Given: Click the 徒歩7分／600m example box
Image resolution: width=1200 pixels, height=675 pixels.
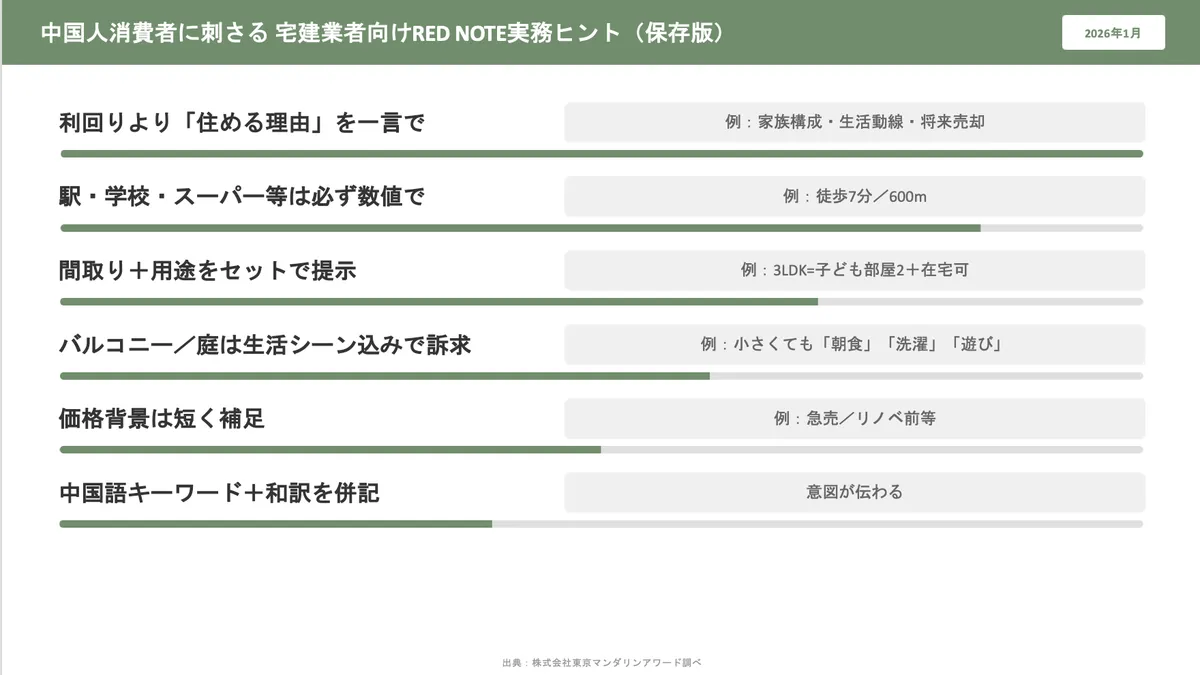Looking at the screenshot, I should (x=854, y=196).
